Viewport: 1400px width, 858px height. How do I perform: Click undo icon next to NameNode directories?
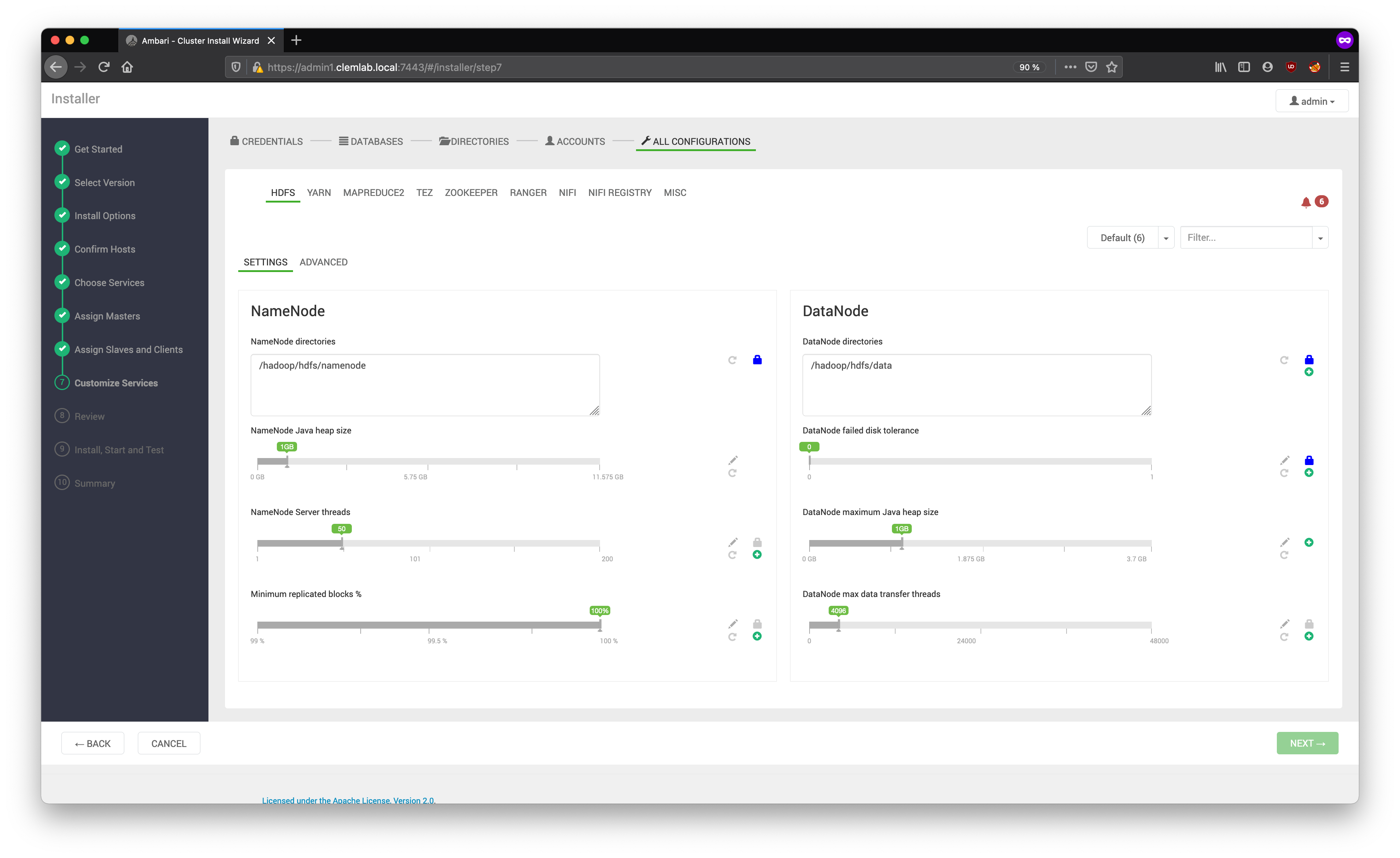pyautogui.click(x=732, y=360)
